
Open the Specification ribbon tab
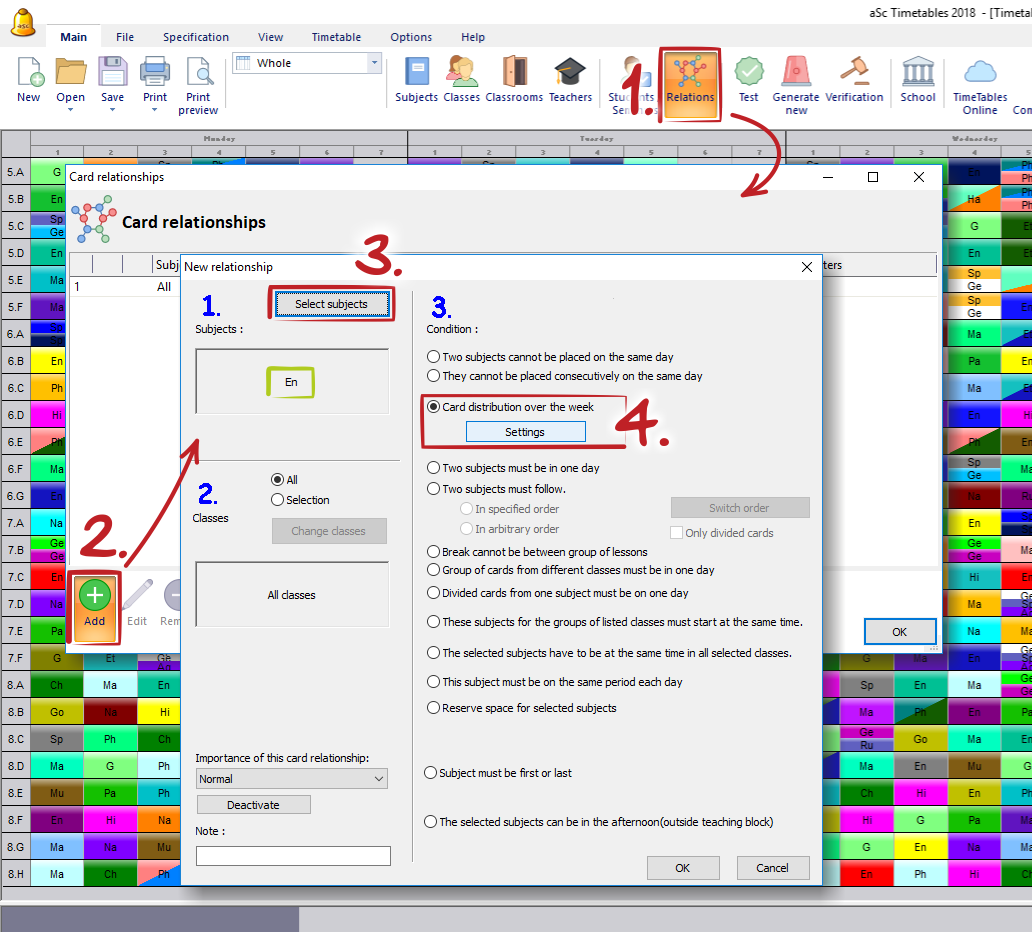[x=196, y=37]
